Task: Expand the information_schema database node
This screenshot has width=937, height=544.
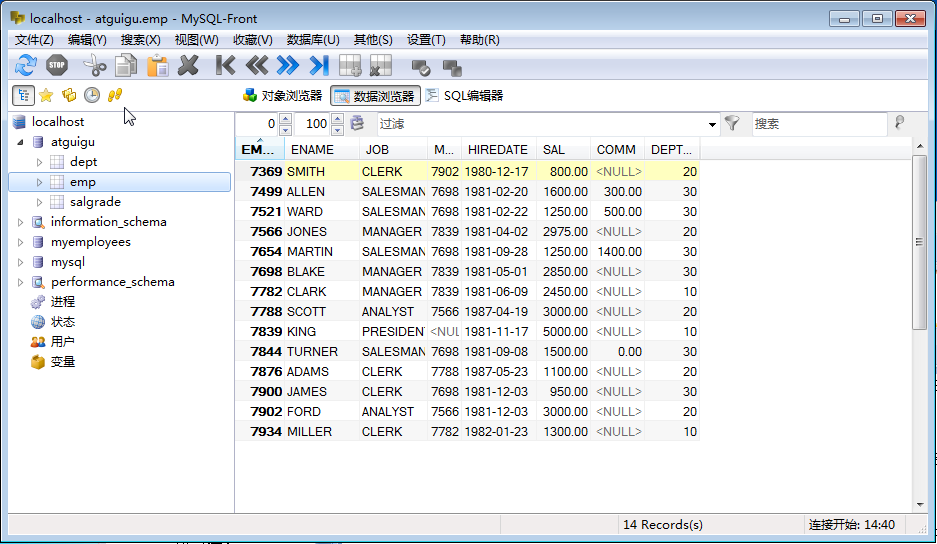Action: pyautogui.click(x=20, y=222)
